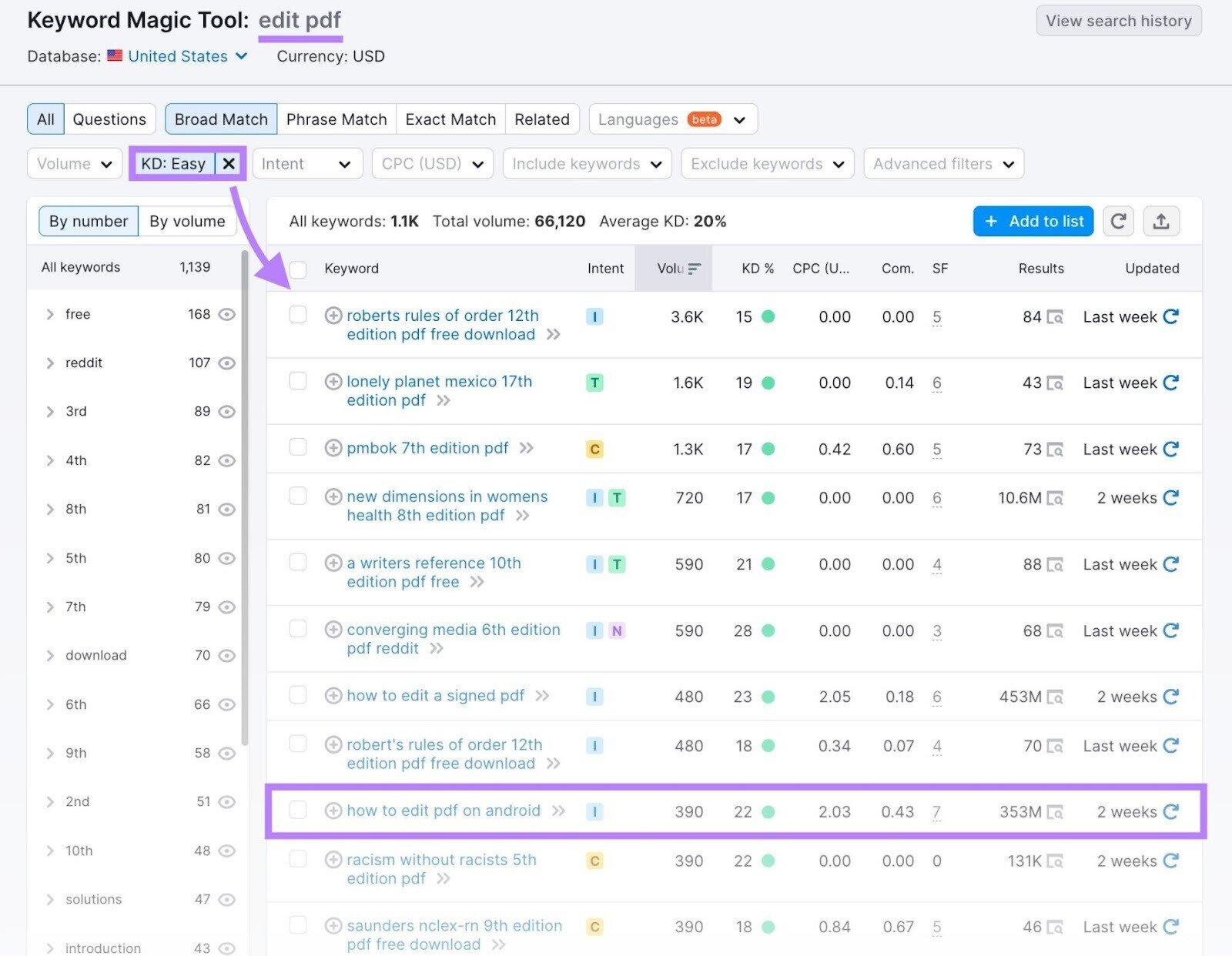Click the export icon beside Add to list

tap(1162, 221)
